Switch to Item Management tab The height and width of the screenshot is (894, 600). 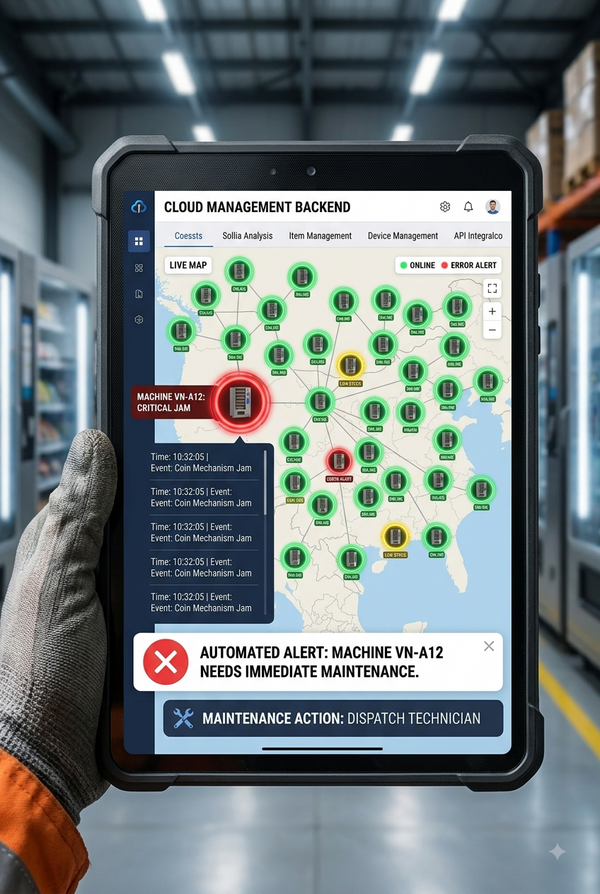[x=320, y=235]
